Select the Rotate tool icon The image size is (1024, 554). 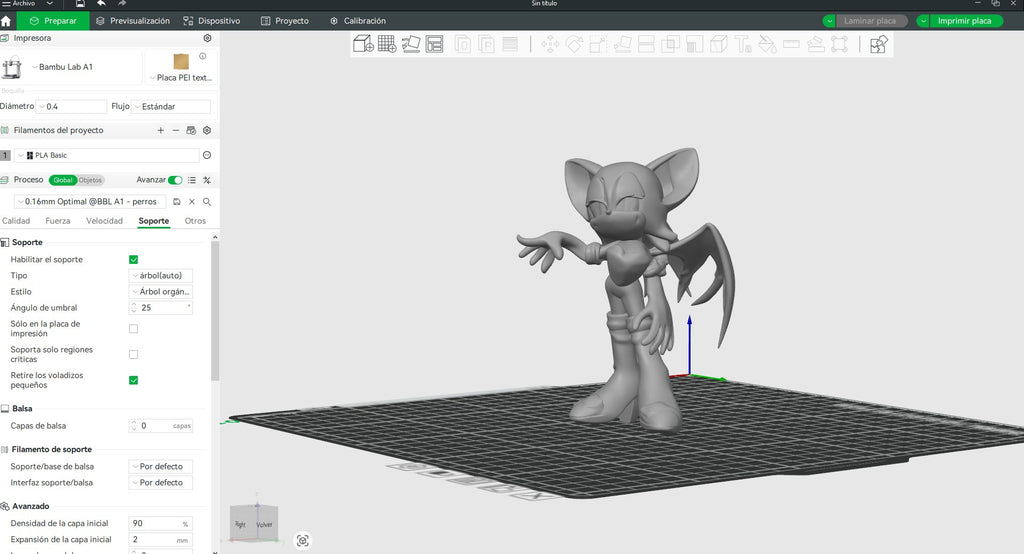pos(574,44)
